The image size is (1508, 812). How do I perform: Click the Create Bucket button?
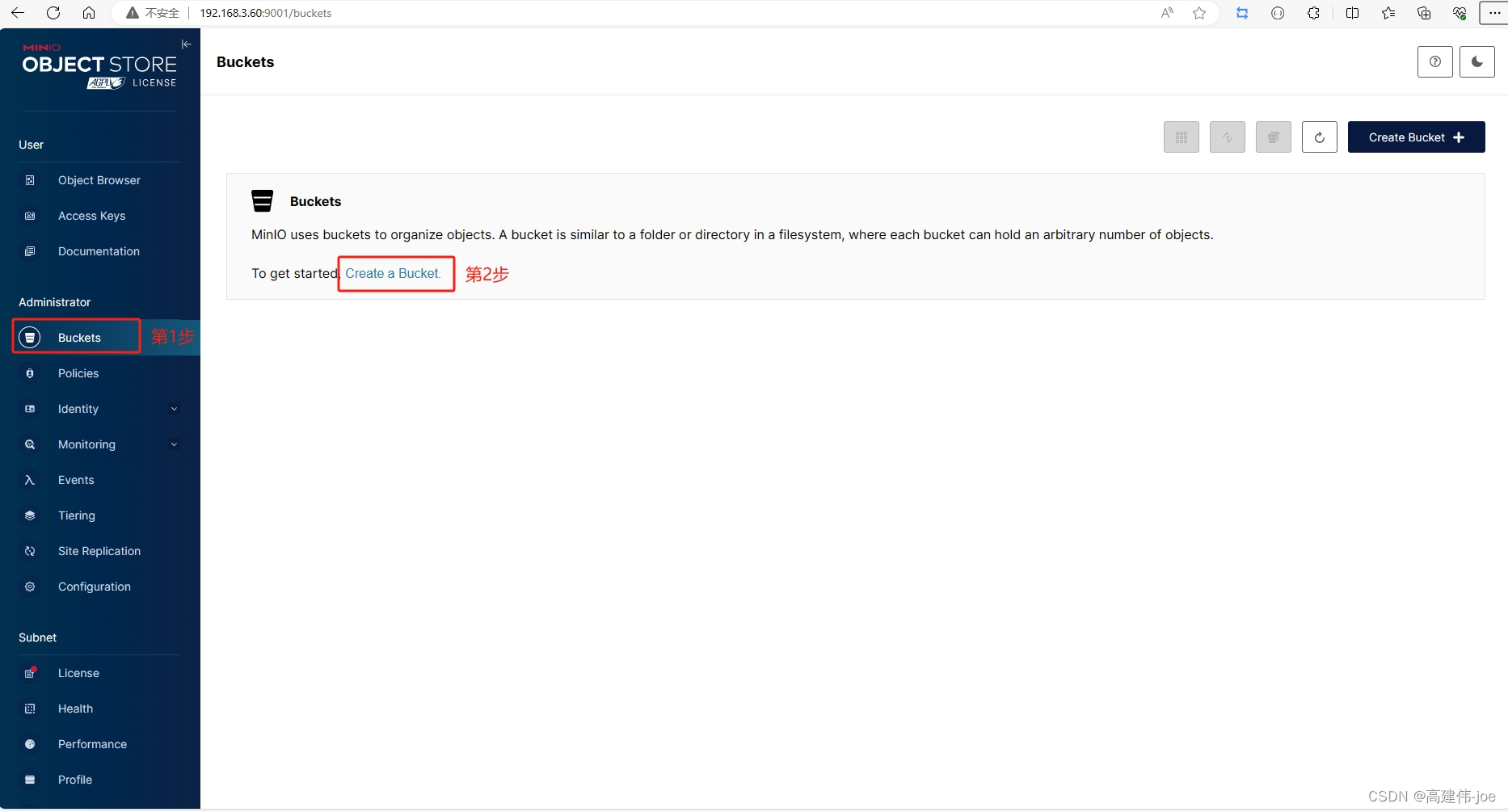point(1417,137)
